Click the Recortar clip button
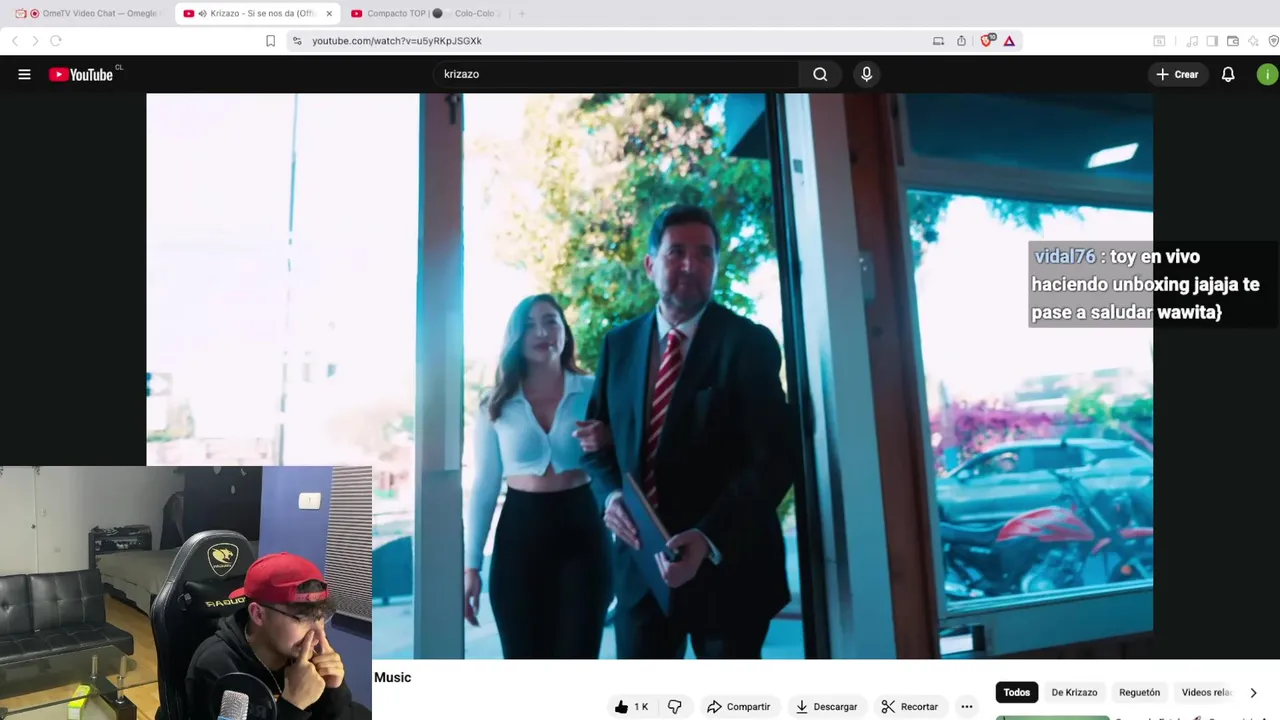This screenshot has height=720, width=1280. click(x=909, y=707)
